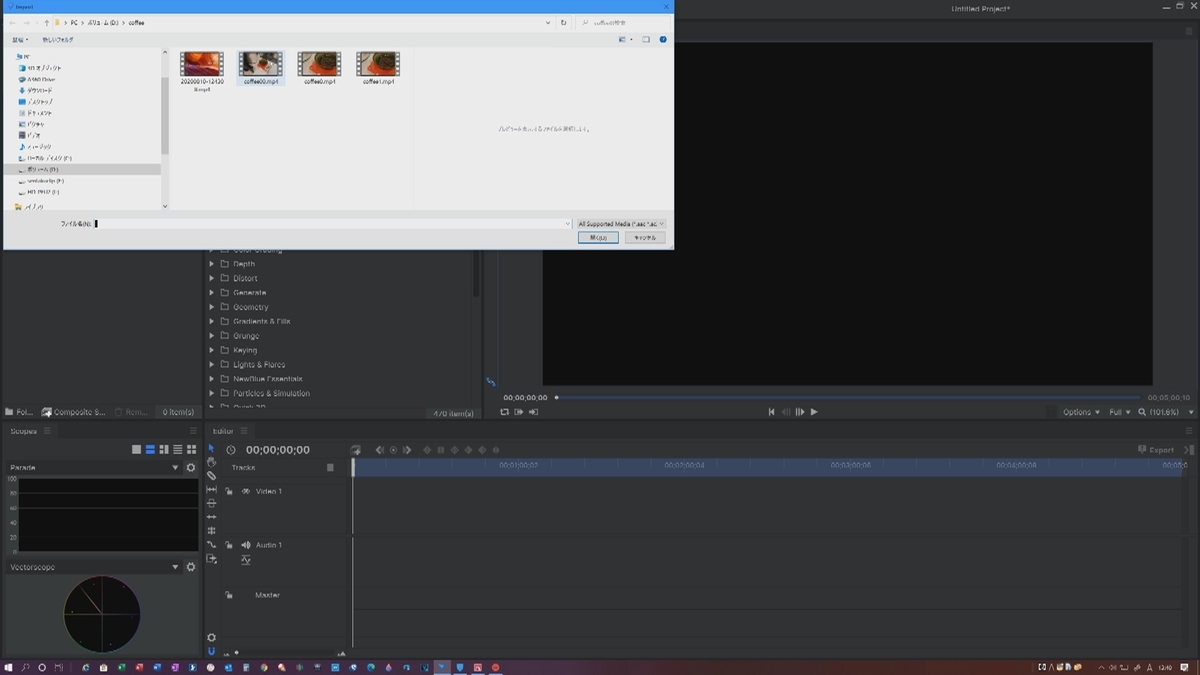
Task: Open the Organize menu in Import dialog
Action: point(19,40)
